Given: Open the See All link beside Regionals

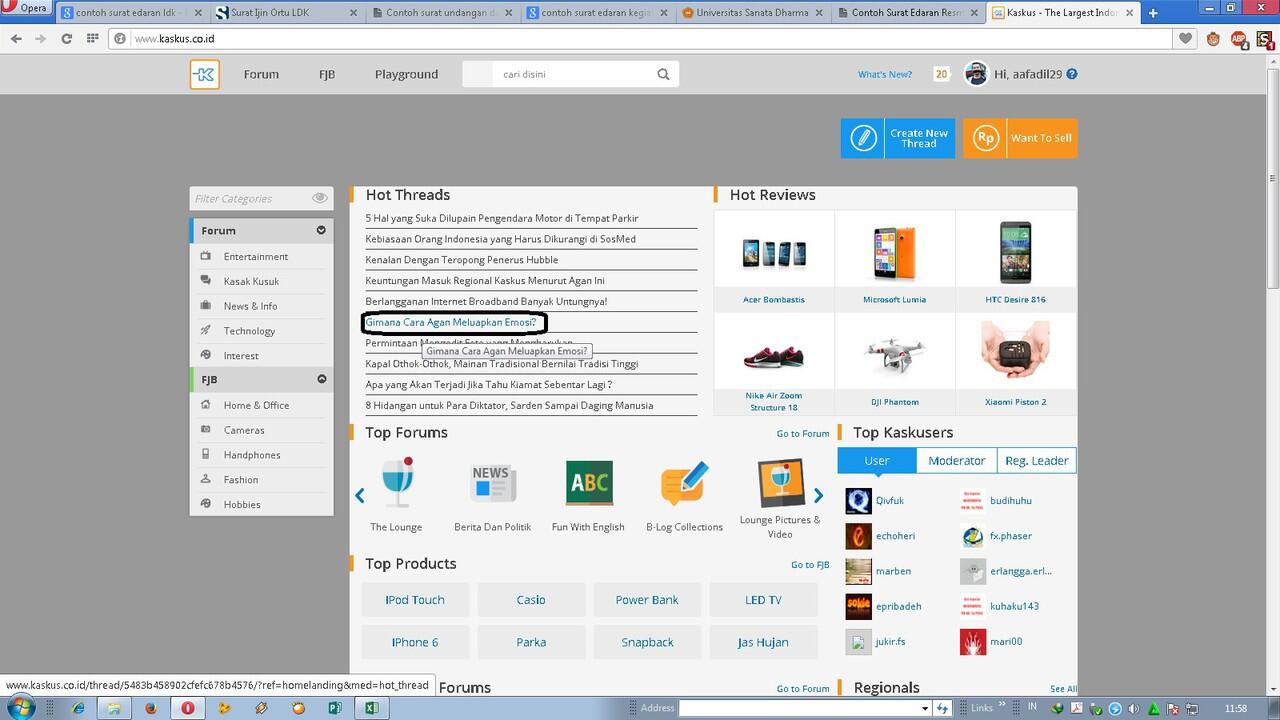Looking at the screenshot, I should click(1063, 689).
